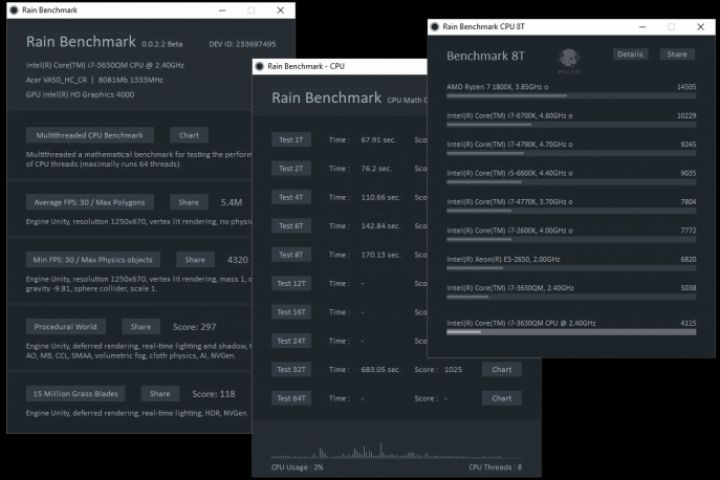Launch the Procedural World benchmark
The height and width of the screenshot is (480, 720).
pos(66,327)
